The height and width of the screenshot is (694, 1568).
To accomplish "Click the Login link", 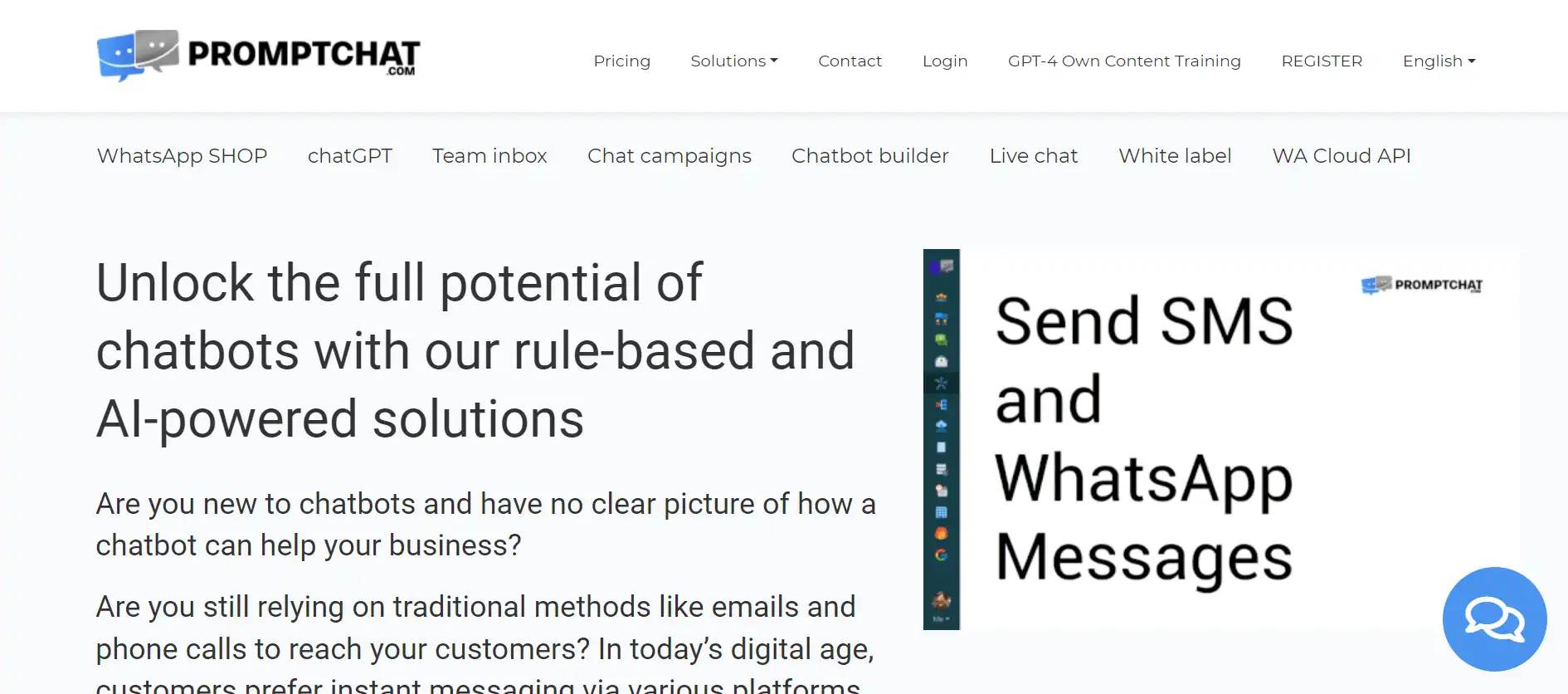I will (945, 61).
